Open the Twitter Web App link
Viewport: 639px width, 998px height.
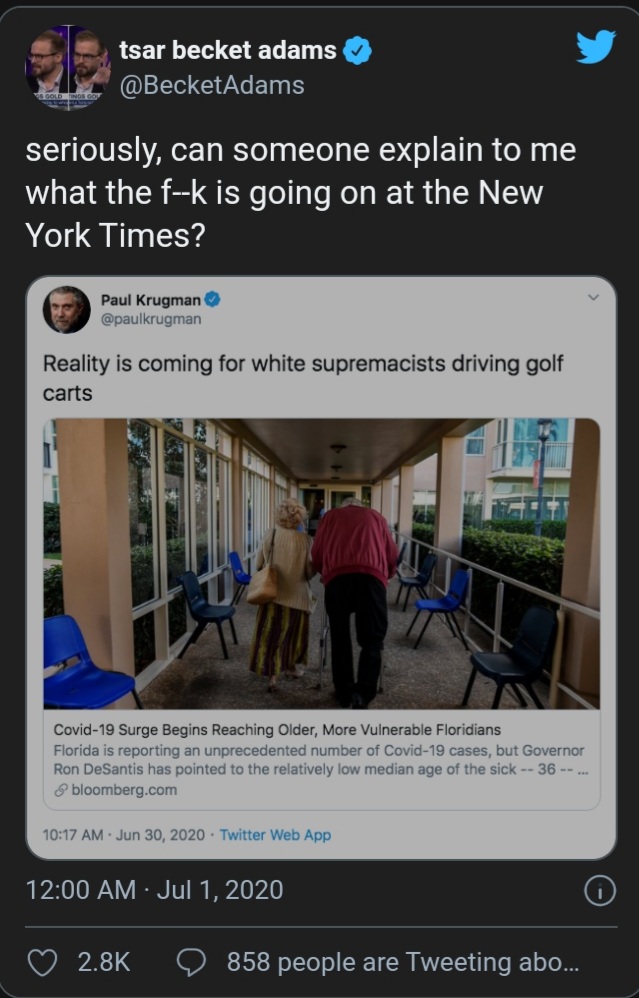[x=275, y=834]
